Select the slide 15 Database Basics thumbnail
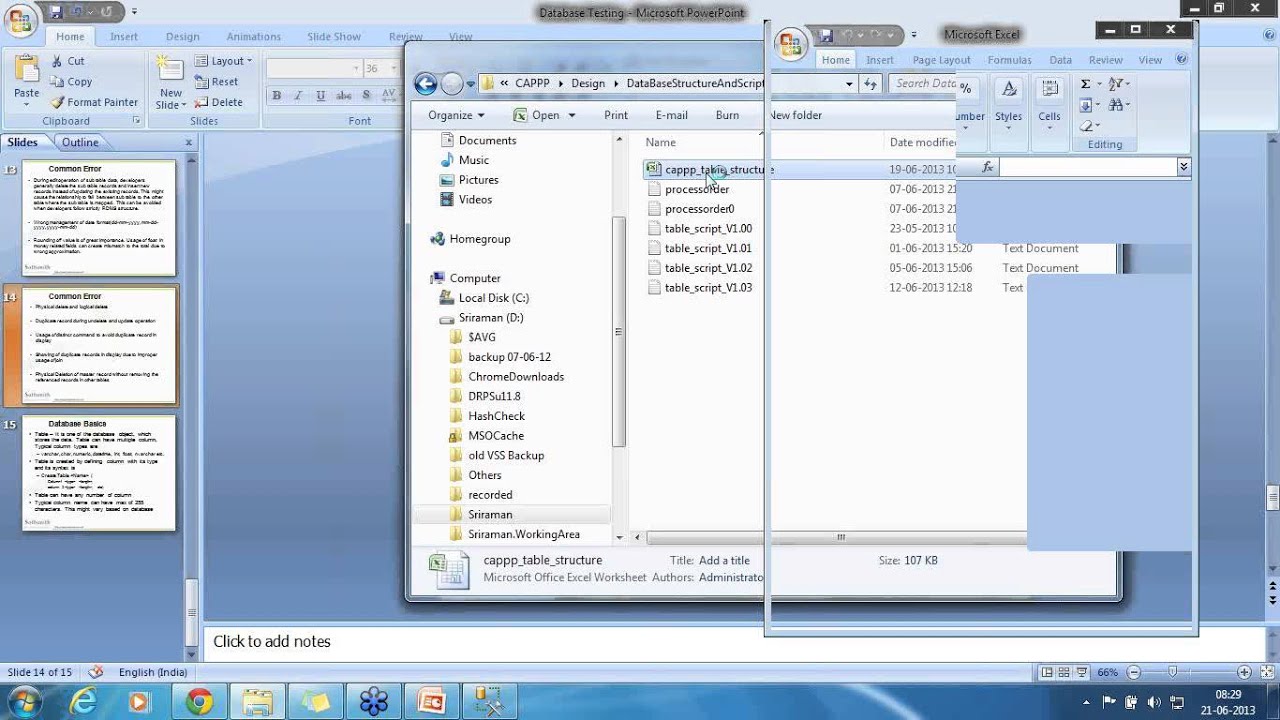 click(x=99, y=473)
